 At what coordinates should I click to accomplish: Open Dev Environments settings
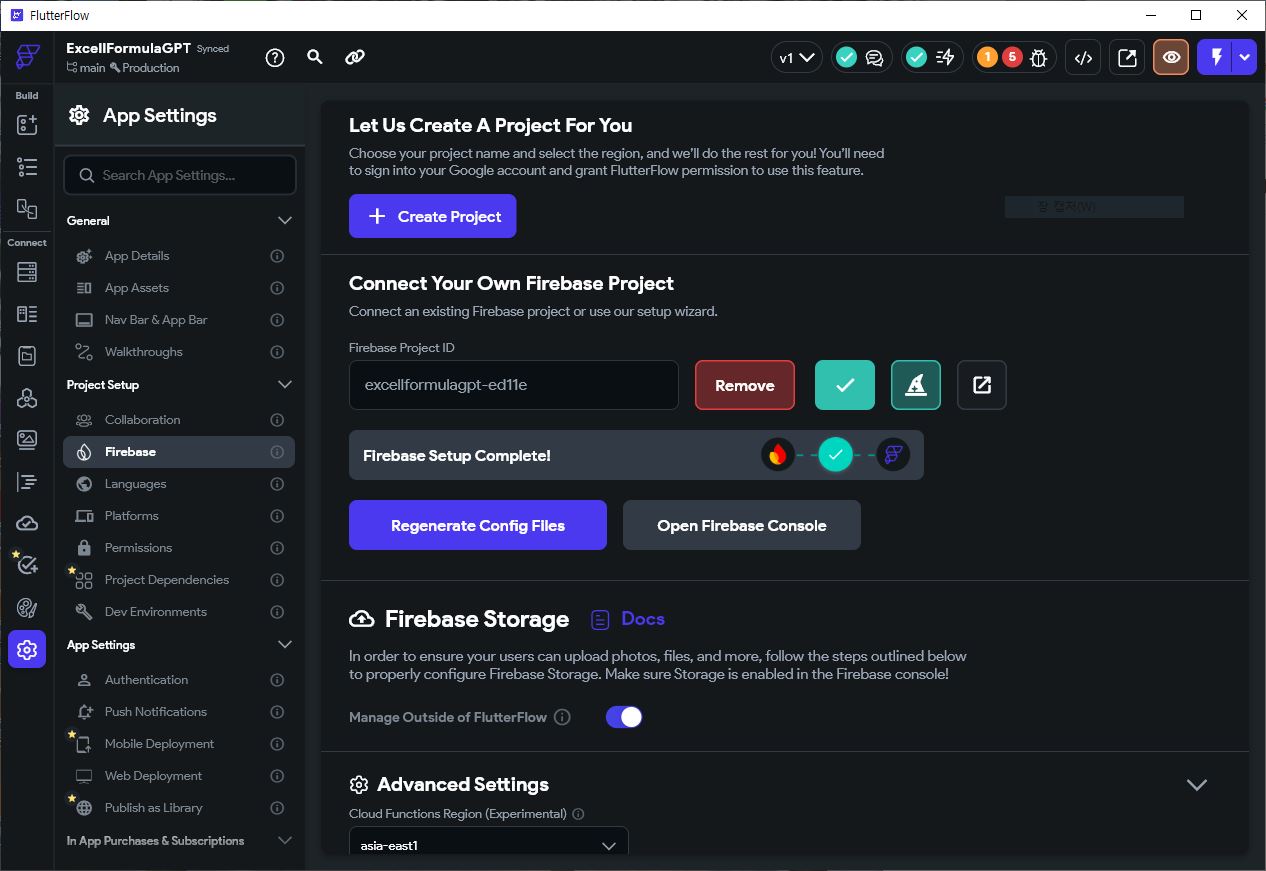click(x=179, y=612)
